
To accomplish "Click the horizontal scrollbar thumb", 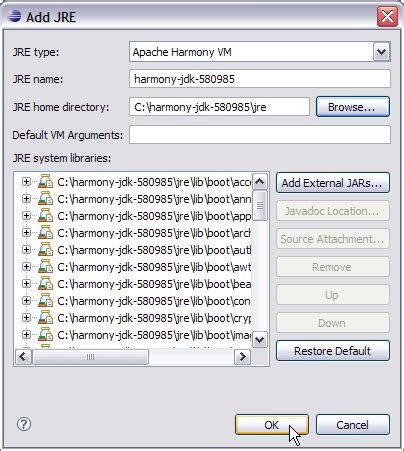I will point(90,357).
